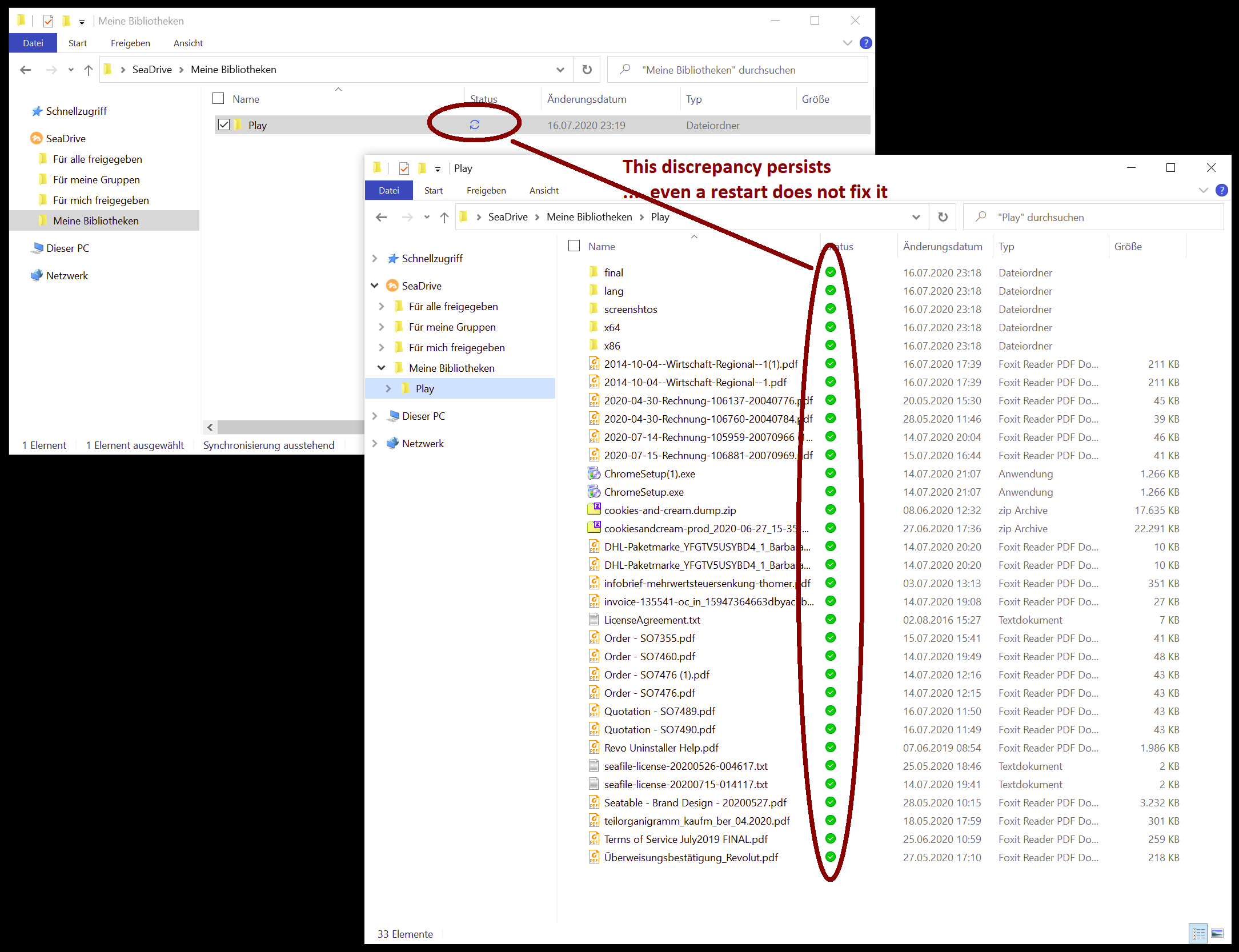Screen dimensions: 1239x952
Task: Open the help button in the Play window
Action: (1221, 190)
